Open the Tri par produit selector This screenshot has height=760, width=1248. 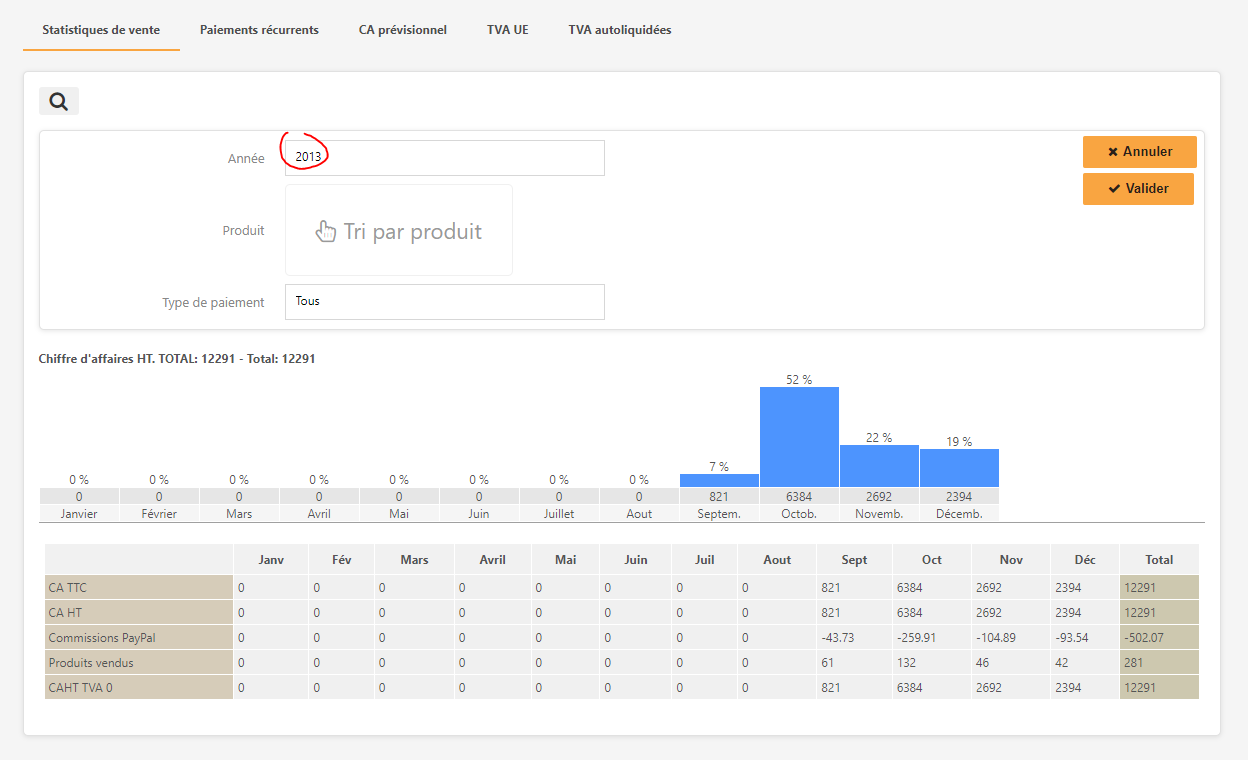point(399,231)
